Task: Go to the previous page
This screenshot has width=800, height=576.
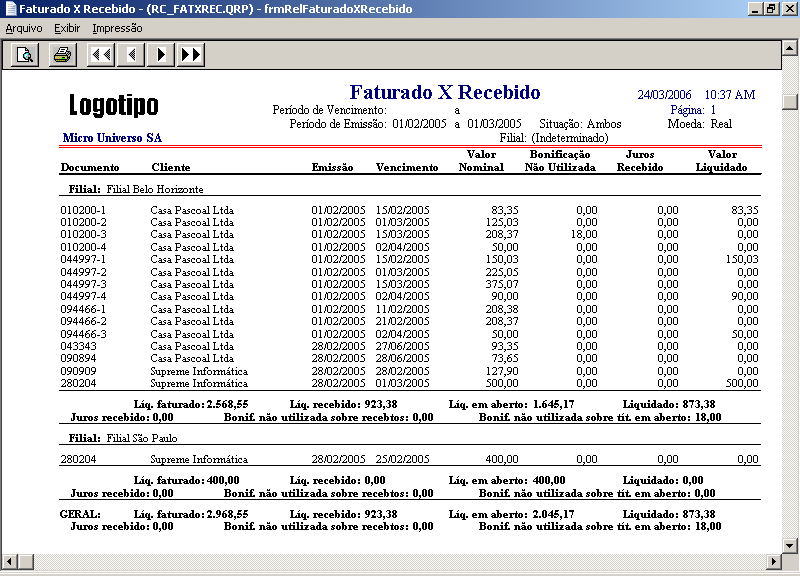Action: tap(131, 55)
